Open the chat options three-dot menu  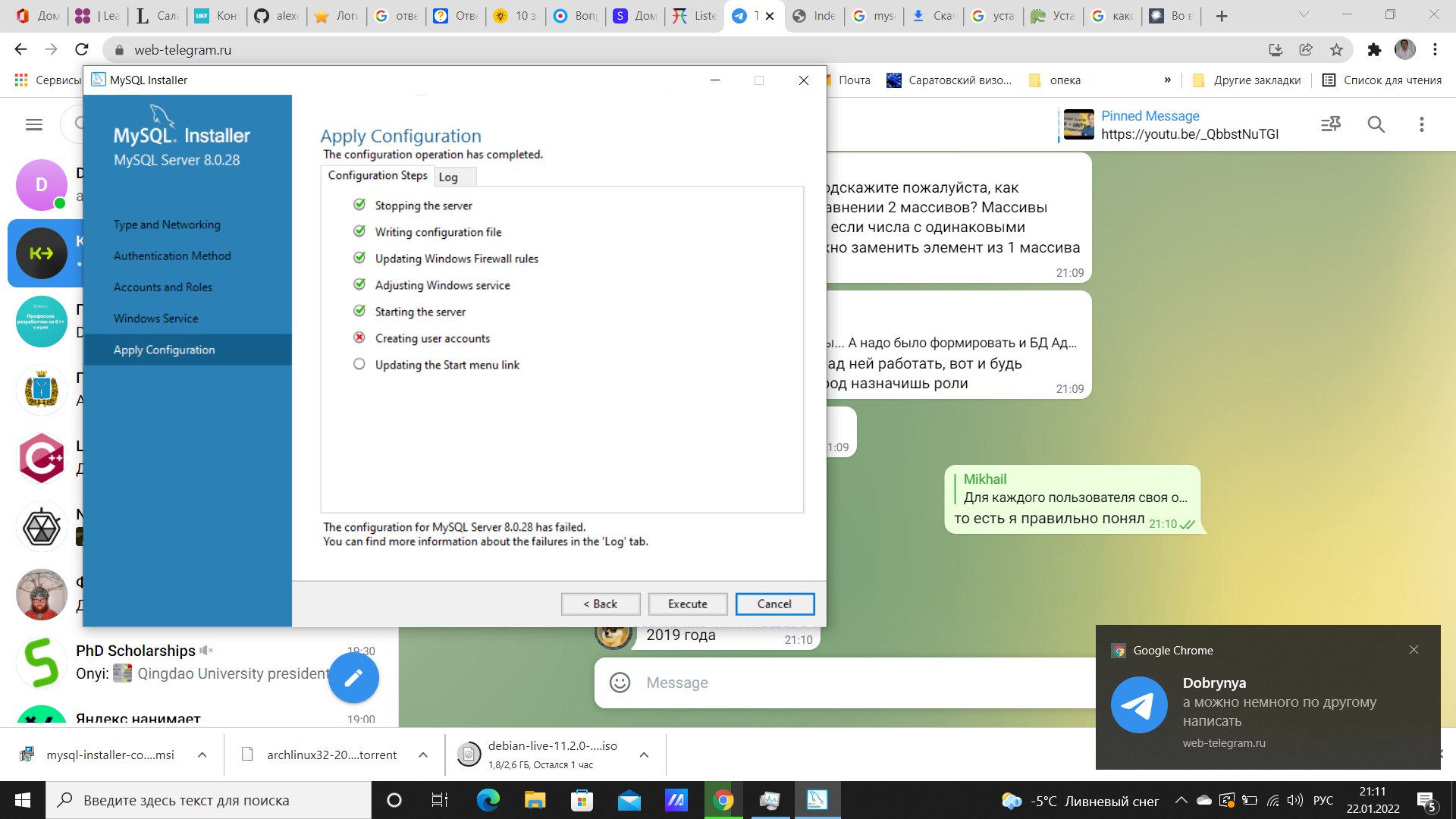coord(1422,124)
